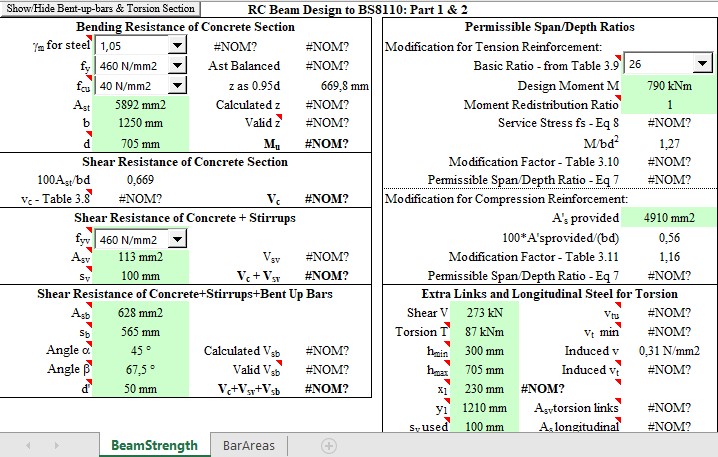Image resolution: width=718 pixels, height=457 pixels.
Task: Click the Mu #NOM? result cell
Action: [x=327, y=144]
